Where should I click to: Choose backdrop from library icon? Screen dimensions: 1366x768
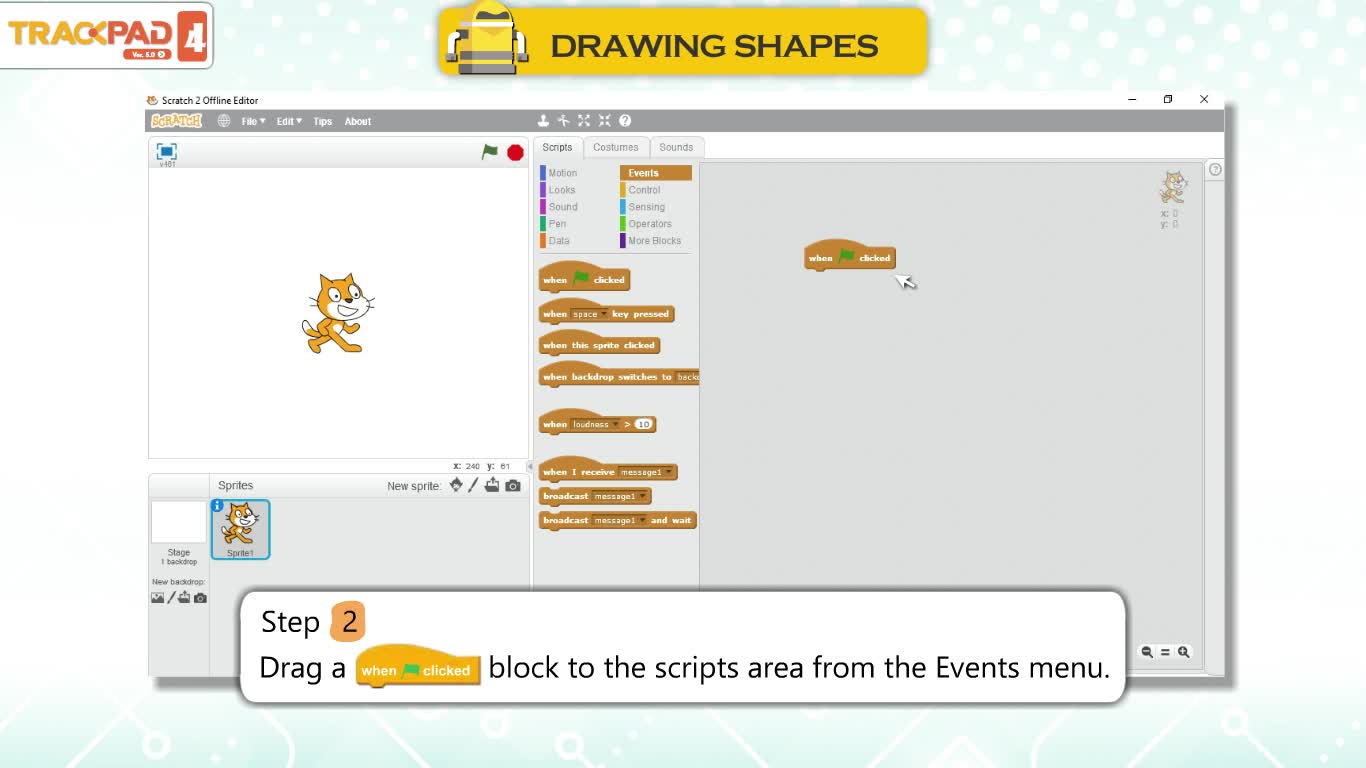157,598
